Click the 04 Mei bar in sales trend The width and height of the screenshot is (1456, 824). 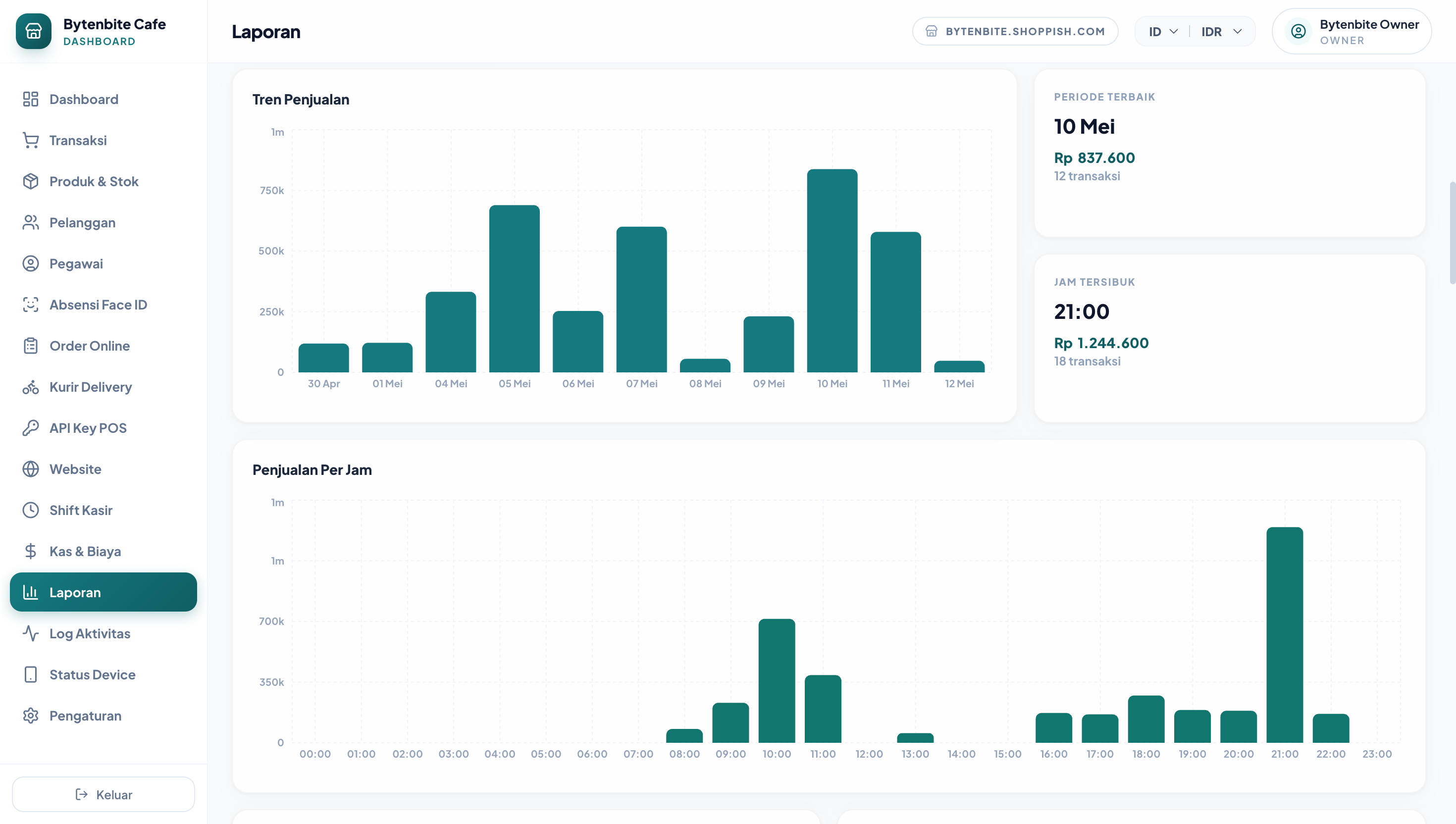click(x=451, y=332)
